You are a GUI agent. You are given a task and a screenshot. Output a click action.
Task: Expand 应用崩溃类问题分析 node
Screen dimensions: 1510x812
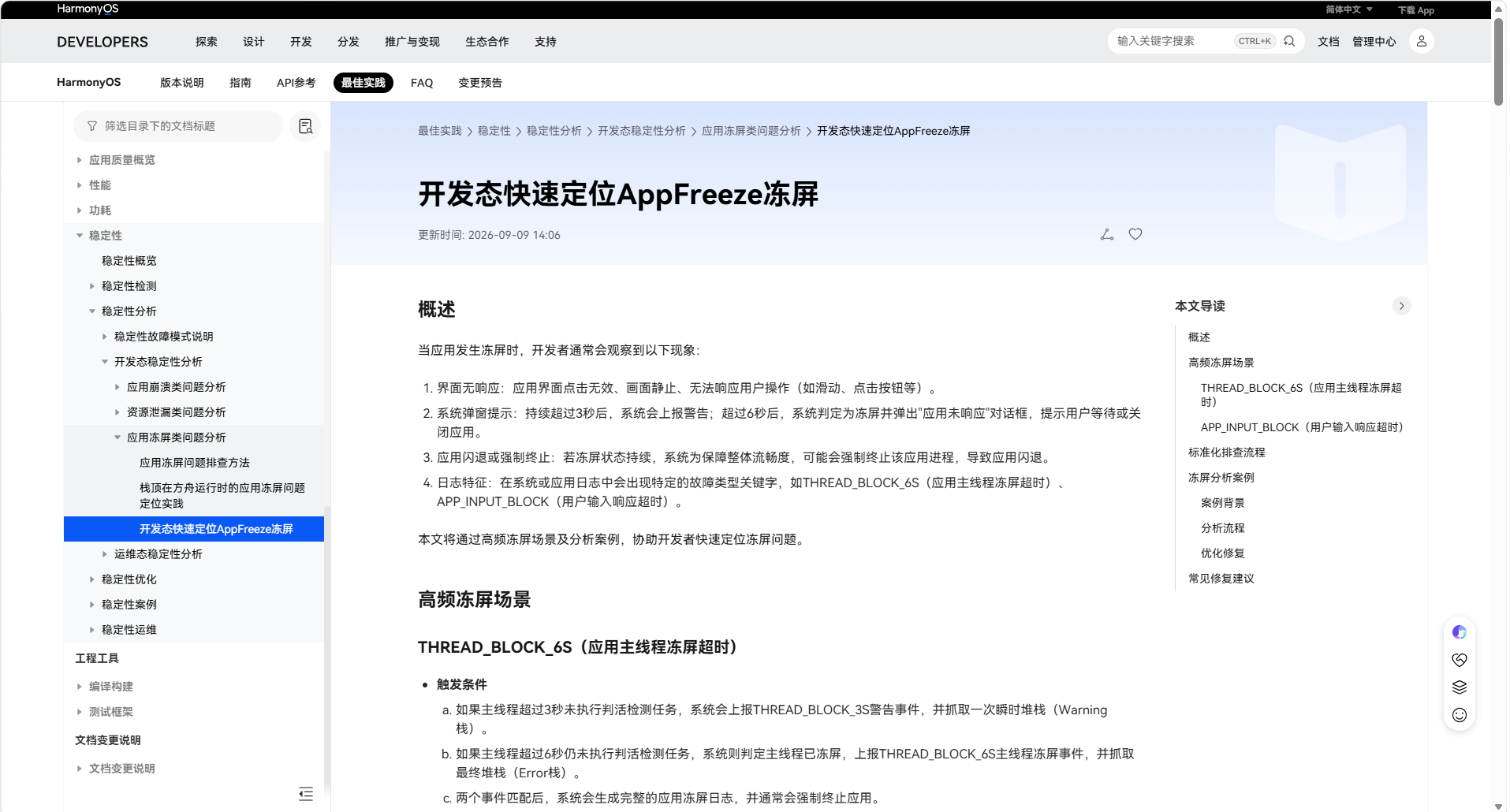click(x=117, y=387)
